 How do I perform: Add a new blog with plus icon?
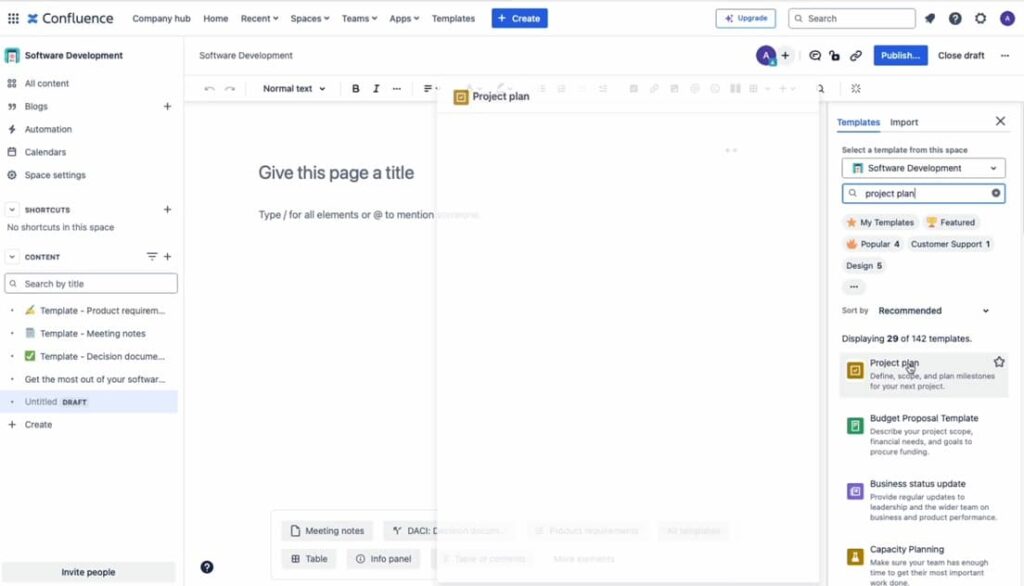click(167, 106)
